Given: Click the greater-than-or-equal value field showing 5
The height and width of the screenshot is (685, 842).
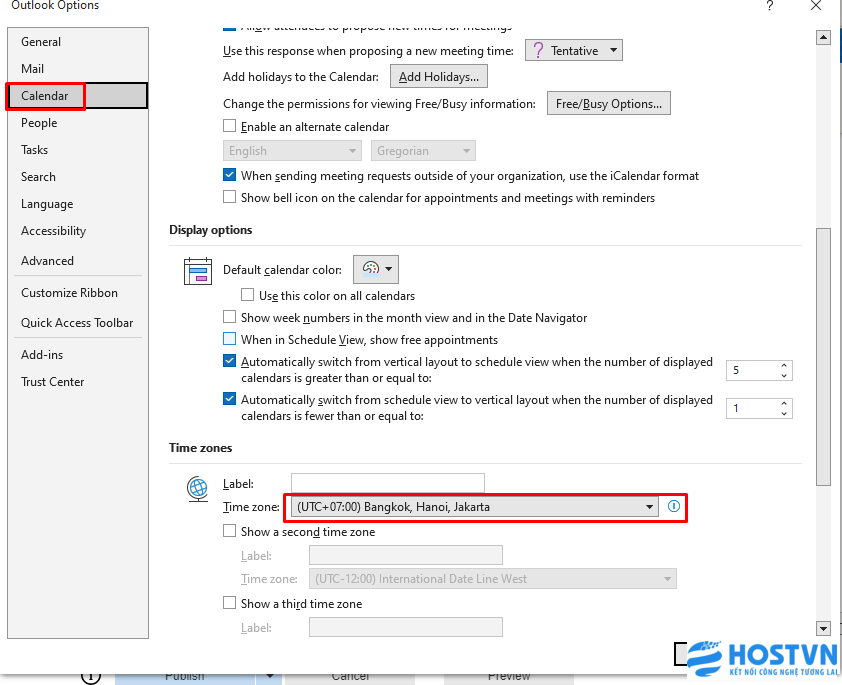Looking at the screenshot, I should [752, 370].
